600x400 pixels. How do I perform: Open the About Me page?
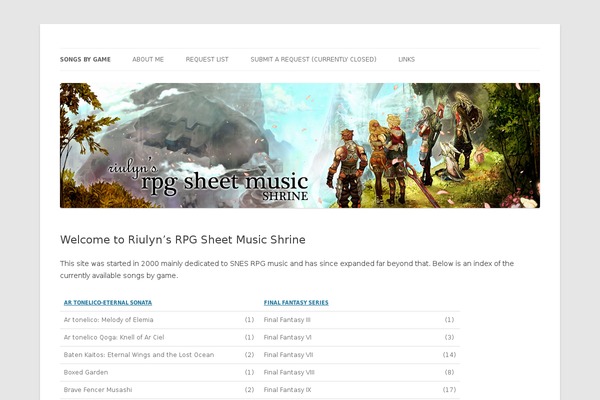(x=148, y=59)
